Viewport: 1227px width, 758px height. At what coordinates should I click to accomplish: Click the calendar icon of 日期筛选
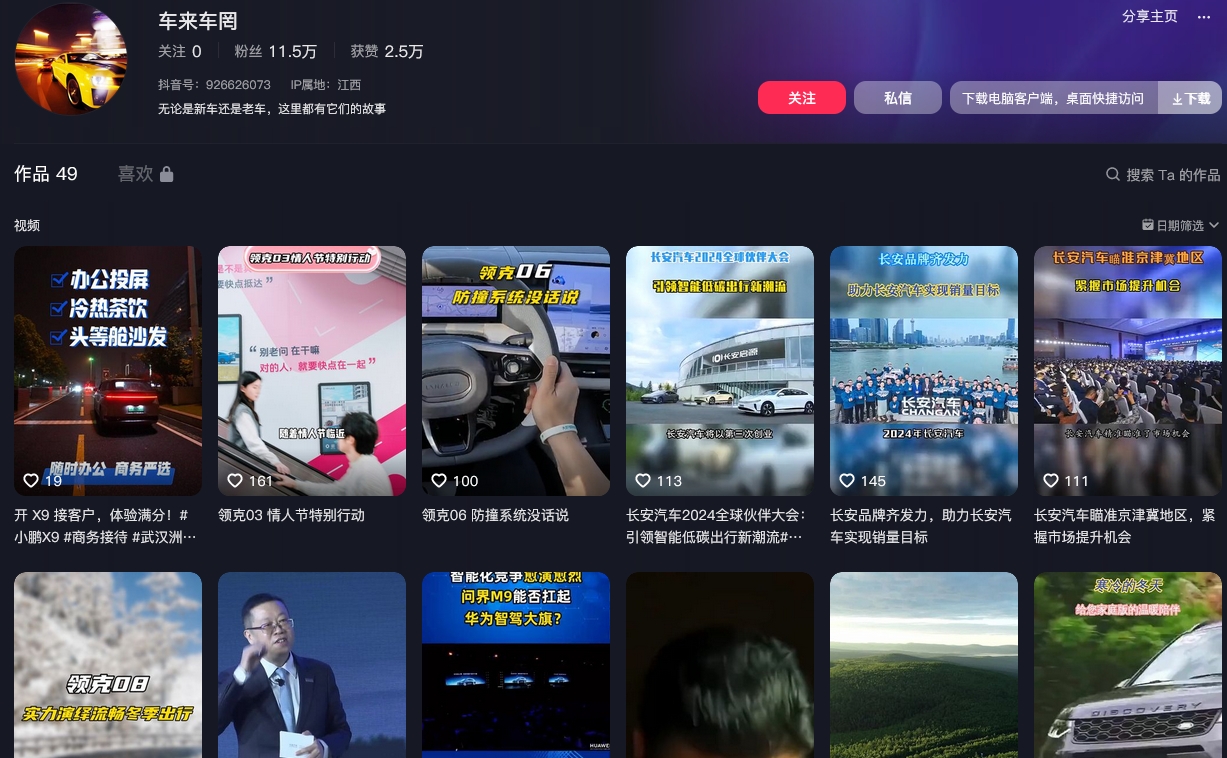(x=1148, y=226)
